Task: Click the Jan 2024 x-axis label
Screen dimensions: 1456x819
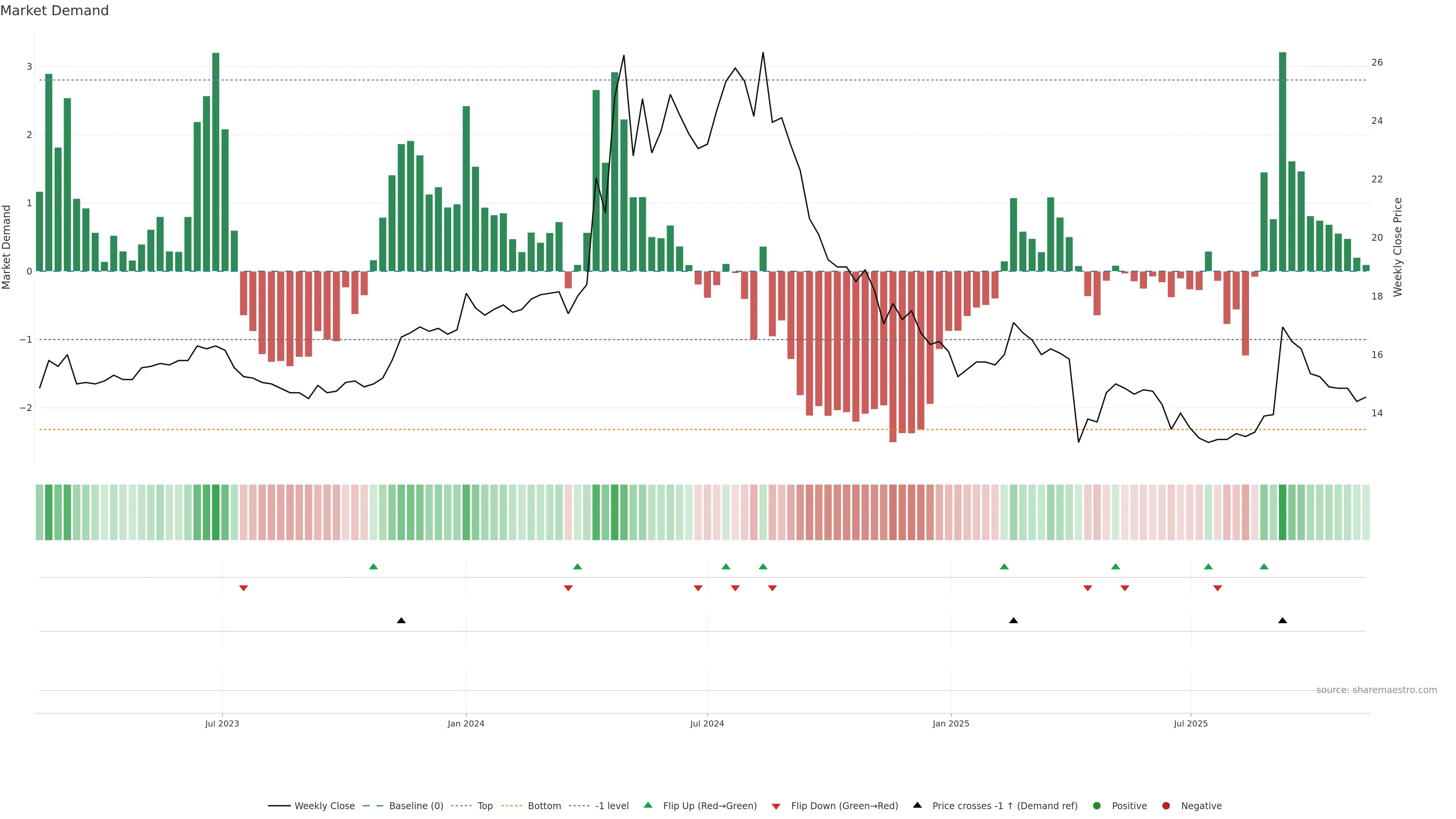Action: click(466, 724)
